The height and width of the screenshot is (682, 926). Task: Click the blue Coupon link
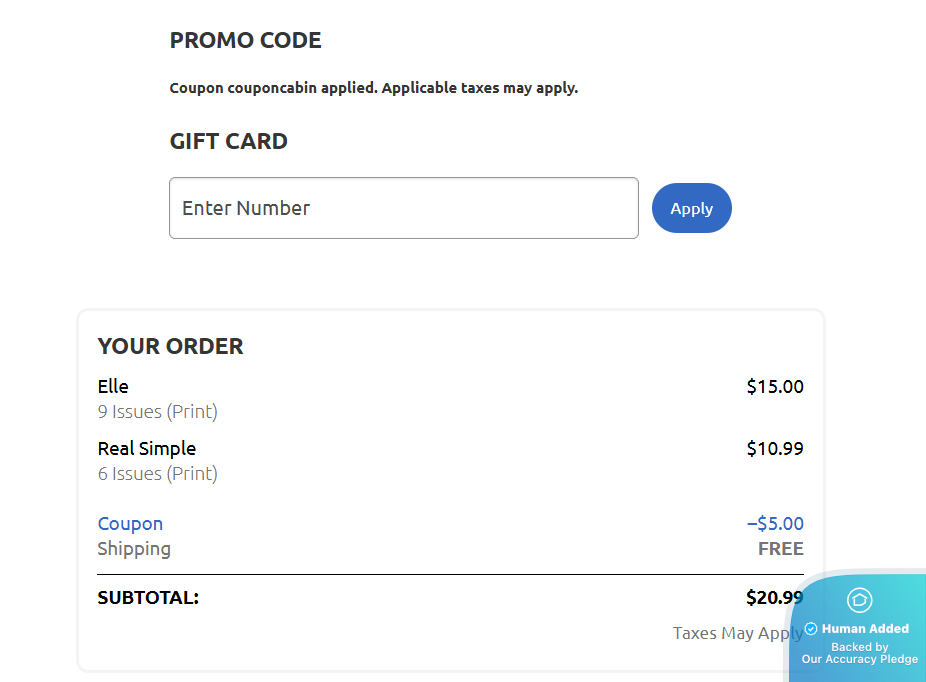point(130,523)
